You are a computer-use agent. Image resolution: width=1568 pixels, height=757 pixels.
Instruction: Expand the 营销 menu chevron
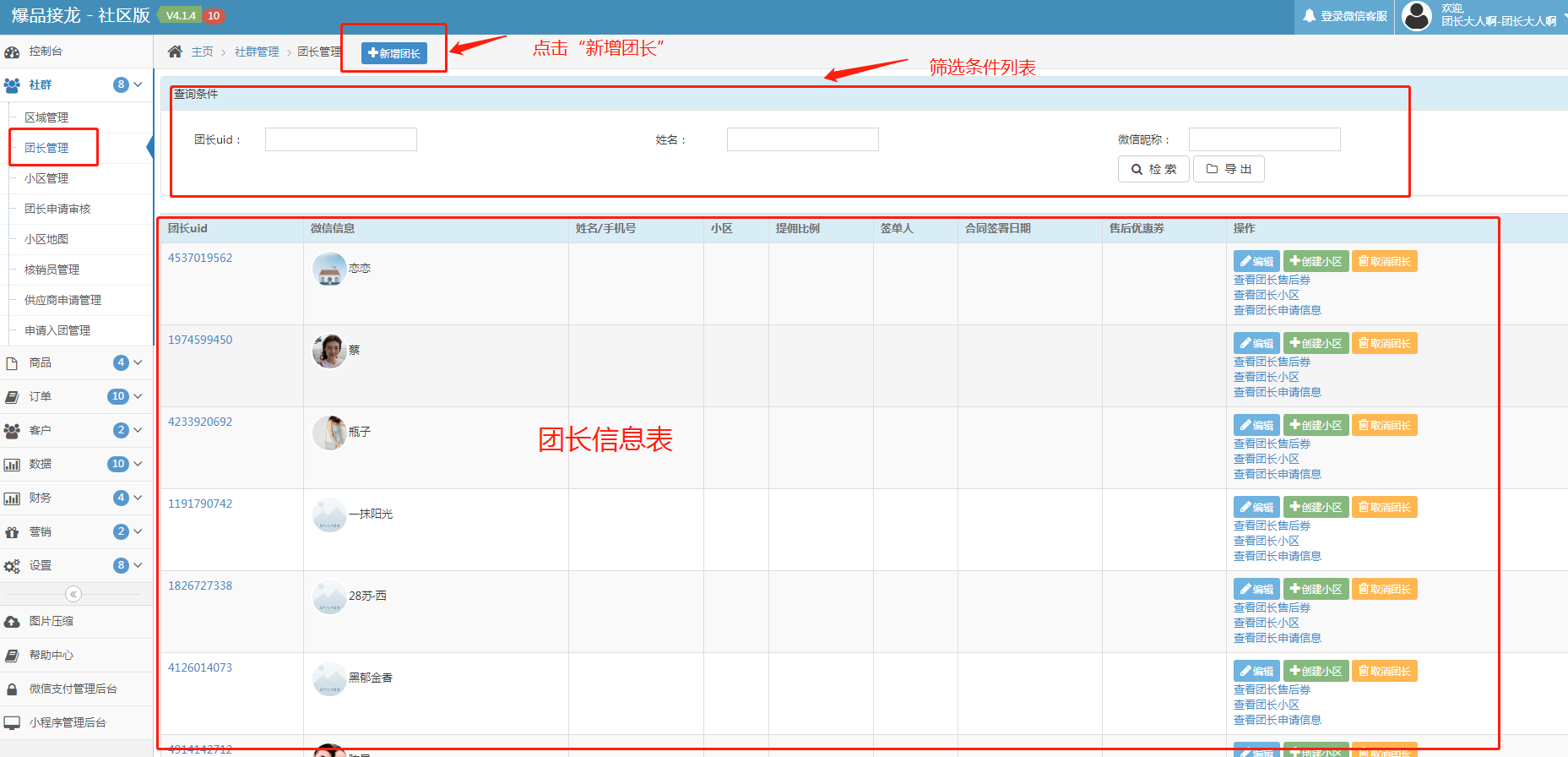click(138, 531)
